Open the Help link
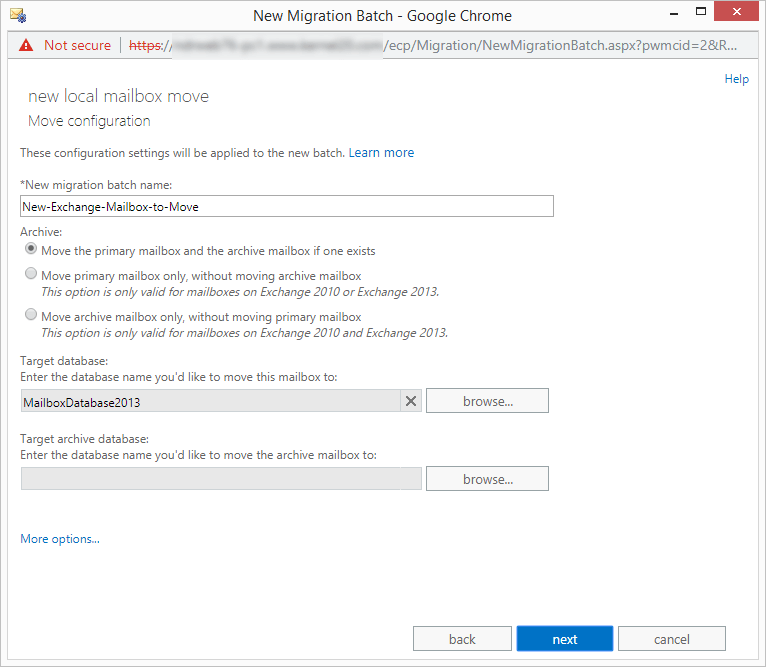 (x=736, y=79)
